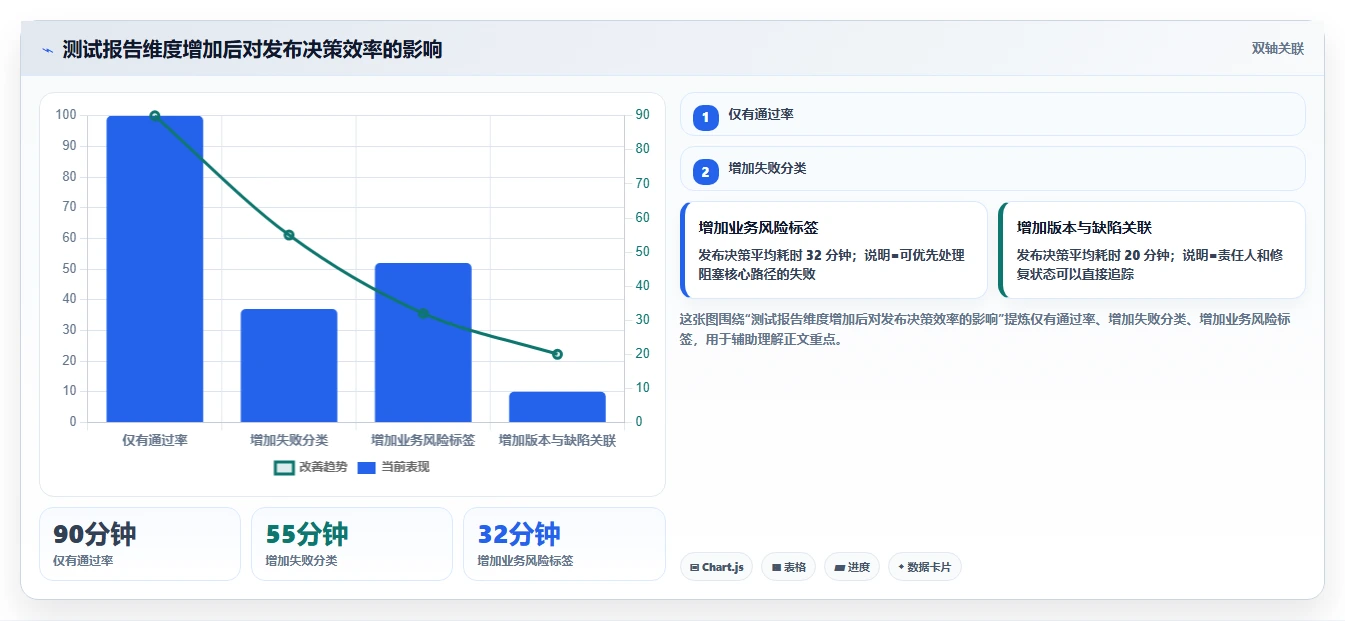
Task: Click left axis value 50
Action: (x=69, y=268)
